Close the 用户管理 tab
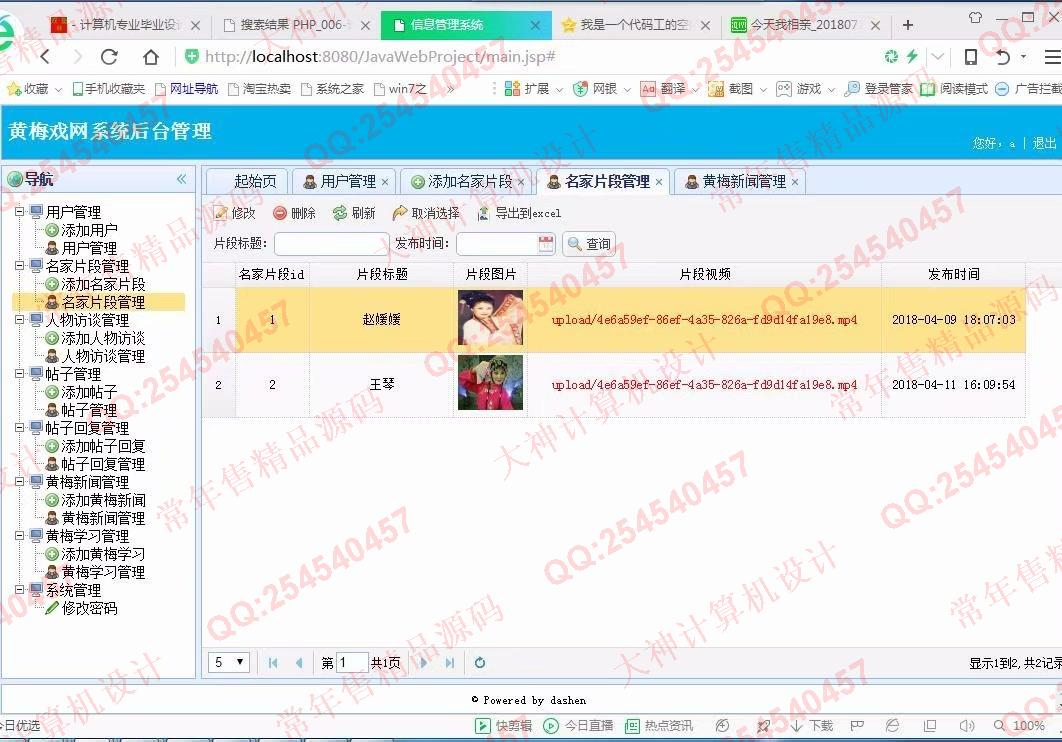 pyautogui.click(x=385, y=182)
